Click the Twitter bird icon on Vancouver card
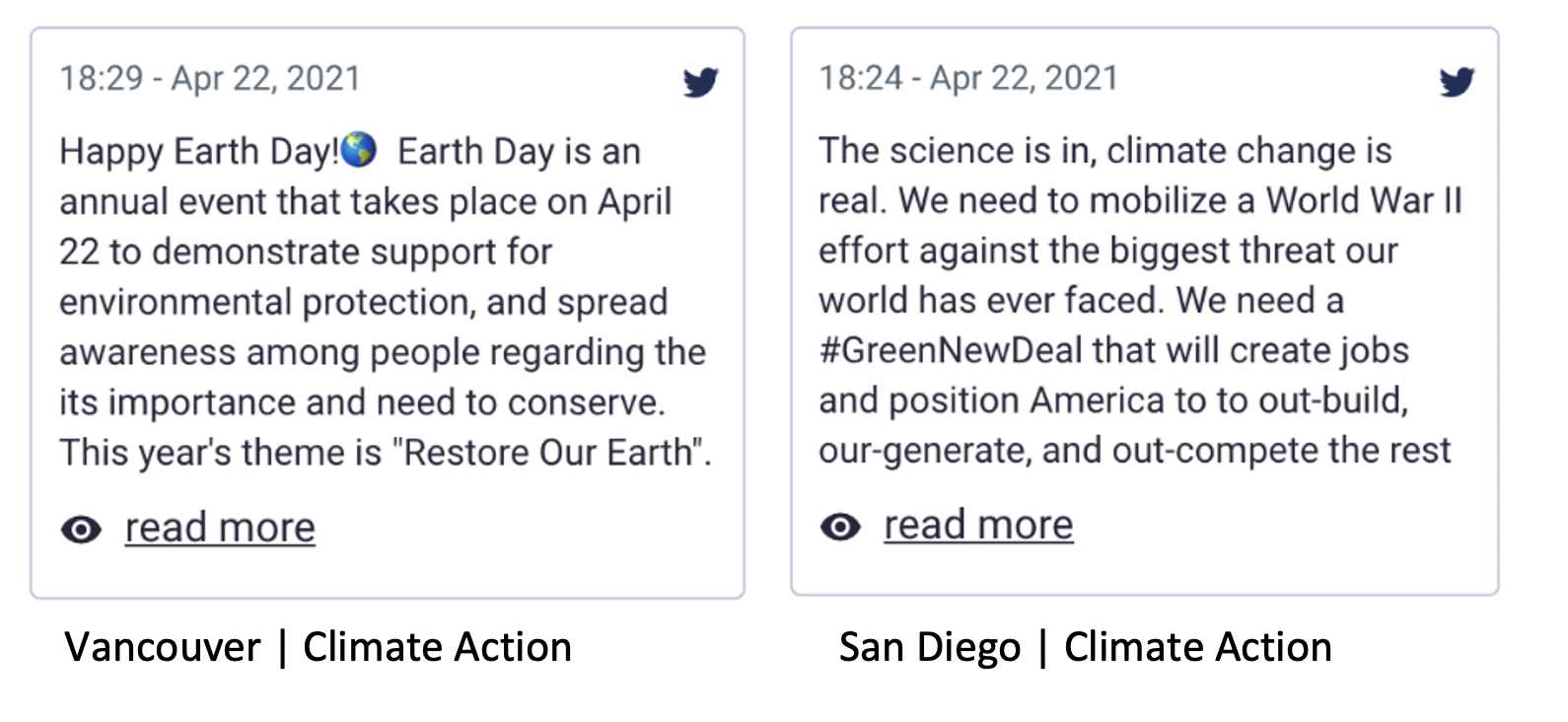Image resolution: width=1568 pixels, height=722 pixels. 700,82
